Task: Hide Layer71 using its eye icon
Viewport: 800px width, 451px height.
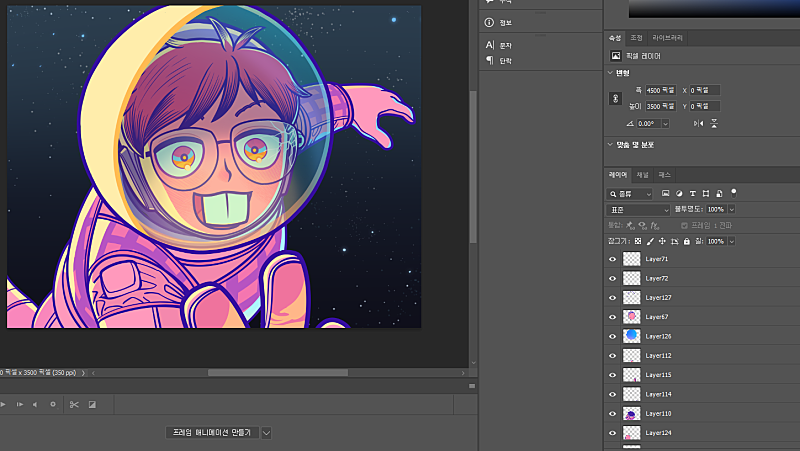Action: [x=613, y=259]
